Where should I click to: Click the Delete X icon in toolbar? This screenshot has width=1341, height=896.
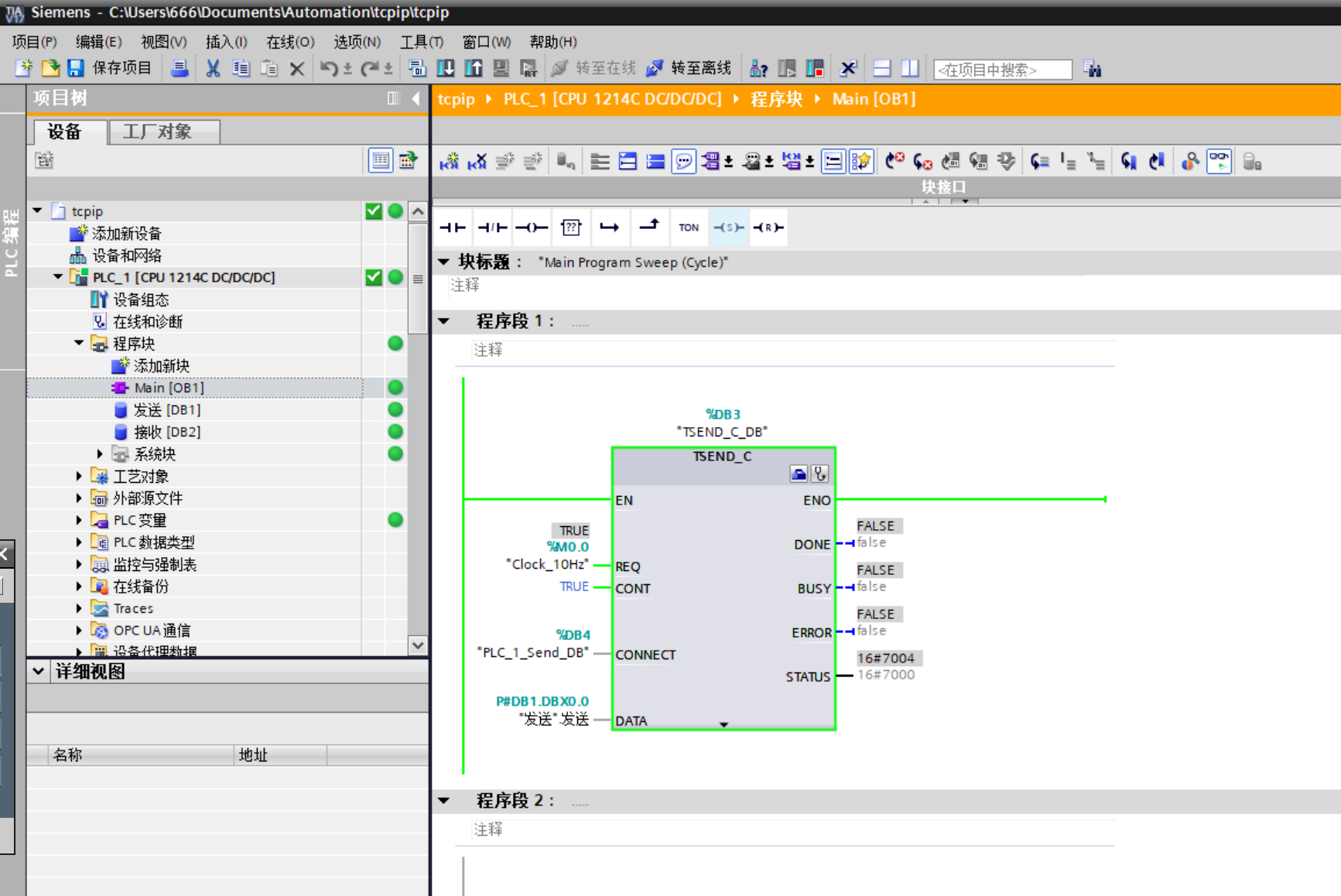click(296, 69)
